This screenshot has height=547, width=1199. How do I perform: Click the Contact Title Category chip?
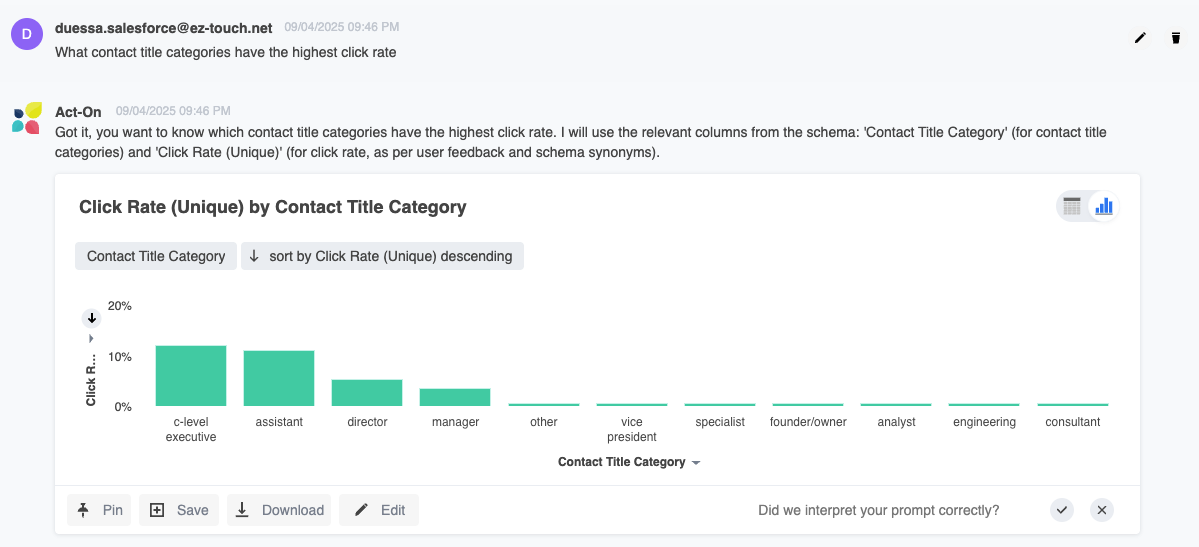coord(156,256)
